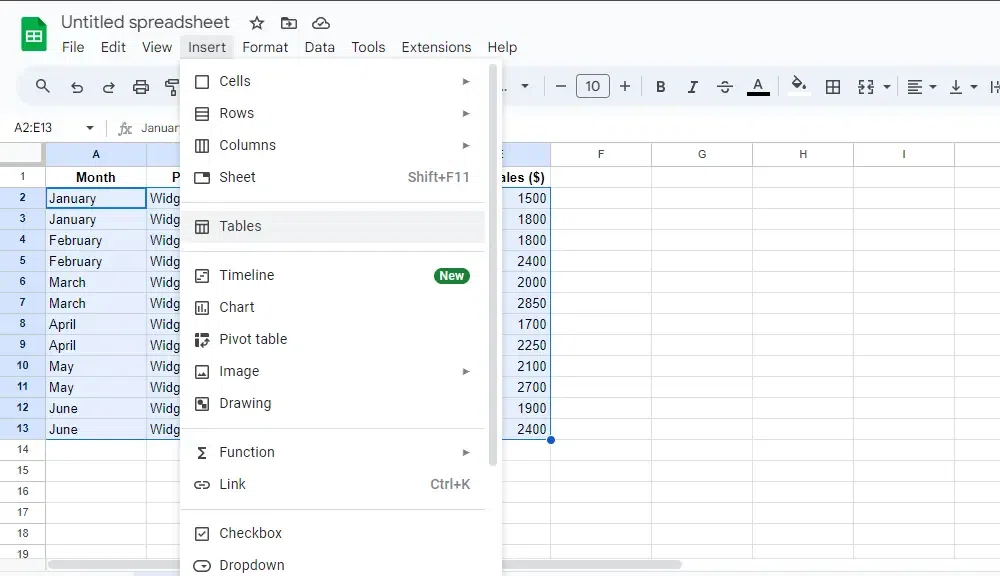Insert a Chart
The width and height of the screenshot is (1000, 576).
coord(333,307)
